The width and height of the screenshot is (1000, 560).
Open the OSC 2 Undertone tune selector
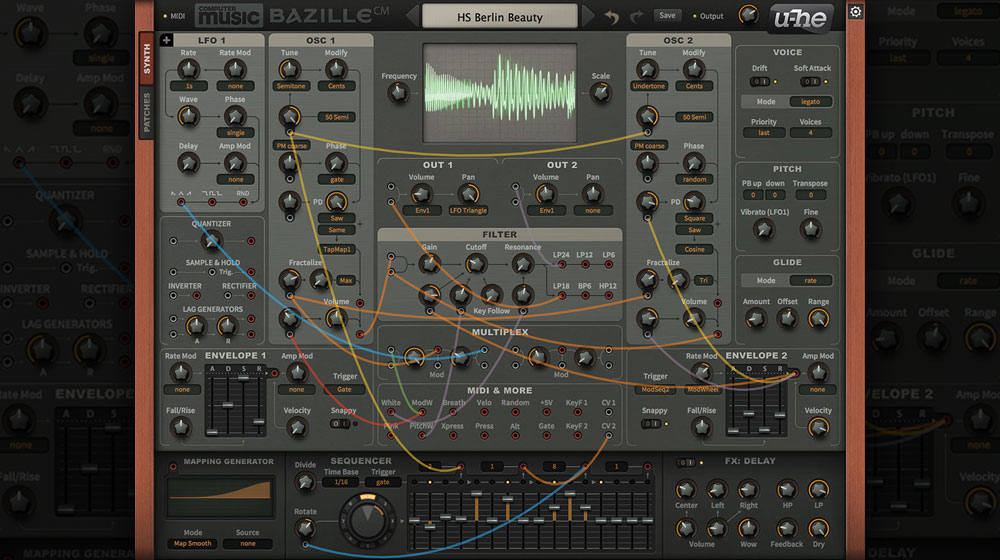coord(649,86)
